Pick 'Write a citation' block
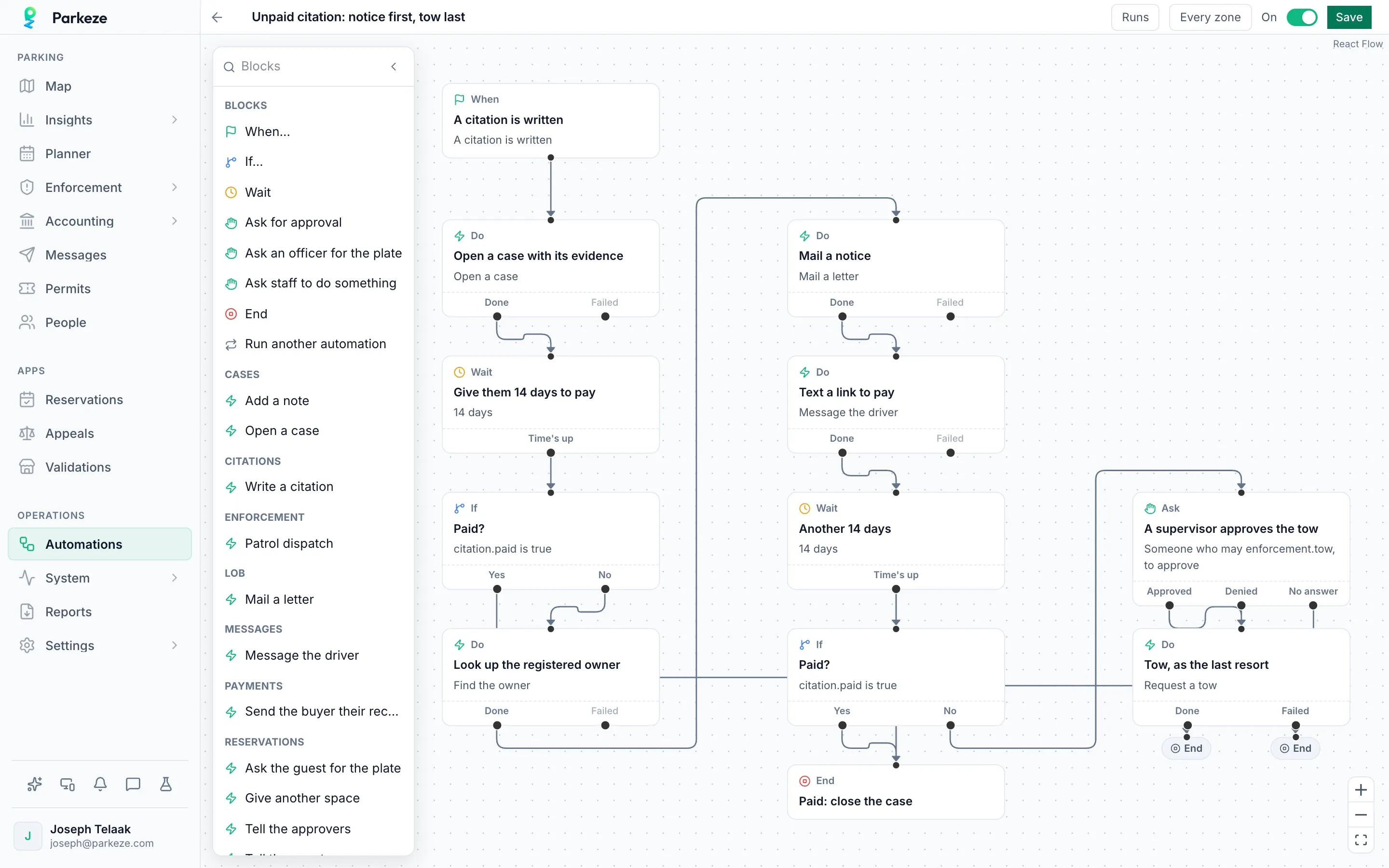This screenshot has height=868, width=1389. 313,487
